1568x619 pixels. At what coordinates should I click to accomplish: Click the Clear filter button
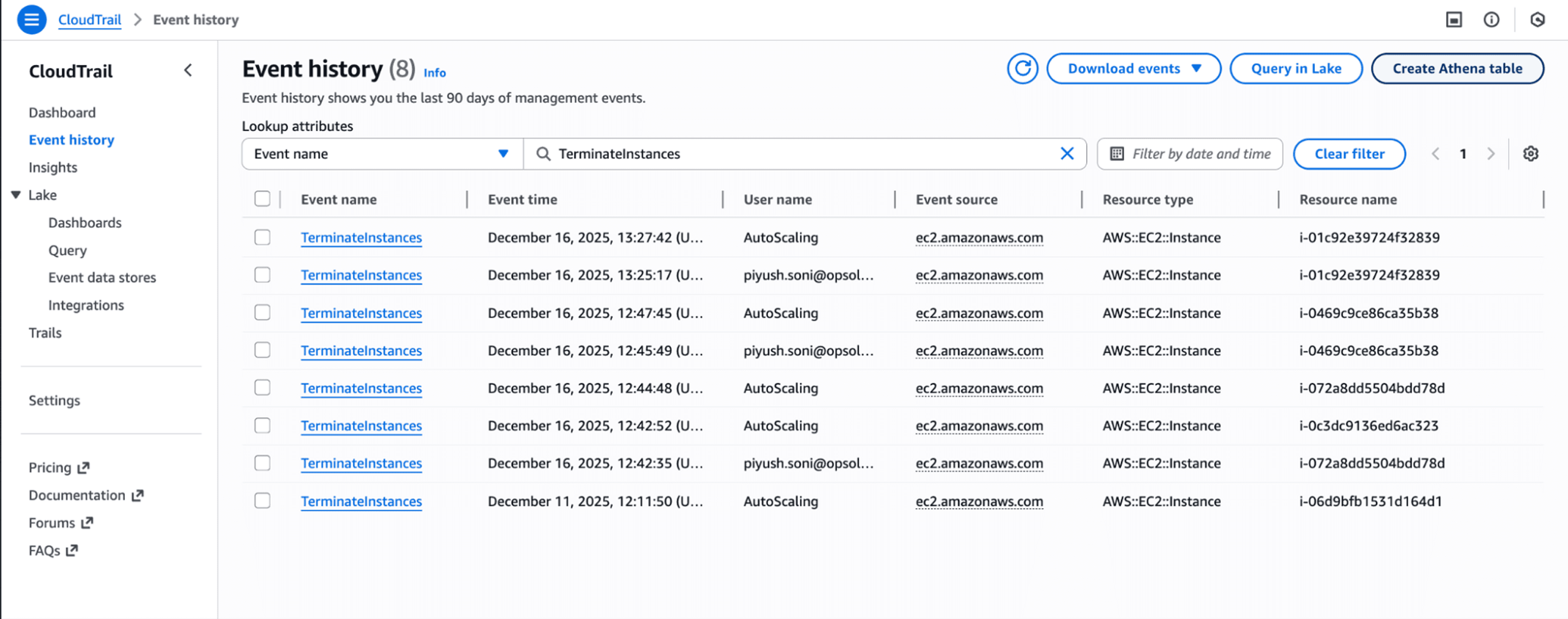(x=1349, y=154)
